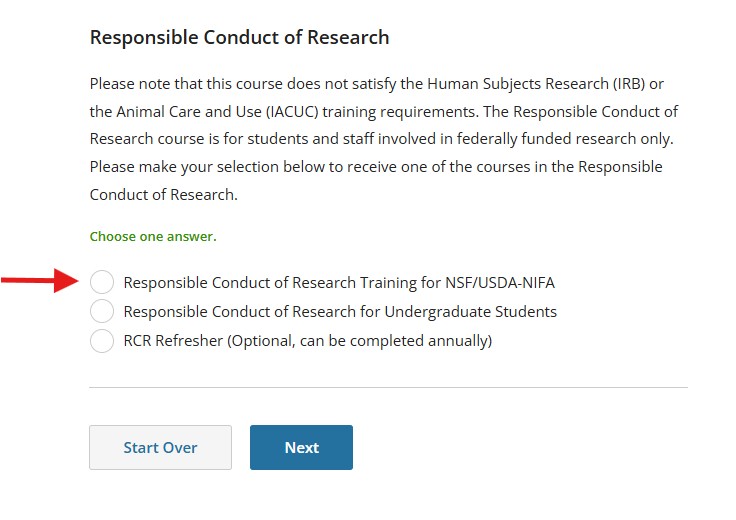Select the NSF/USDA-NIFA training radio button
The width and height of the screenshot is (736, 520).
pos(102,283)
